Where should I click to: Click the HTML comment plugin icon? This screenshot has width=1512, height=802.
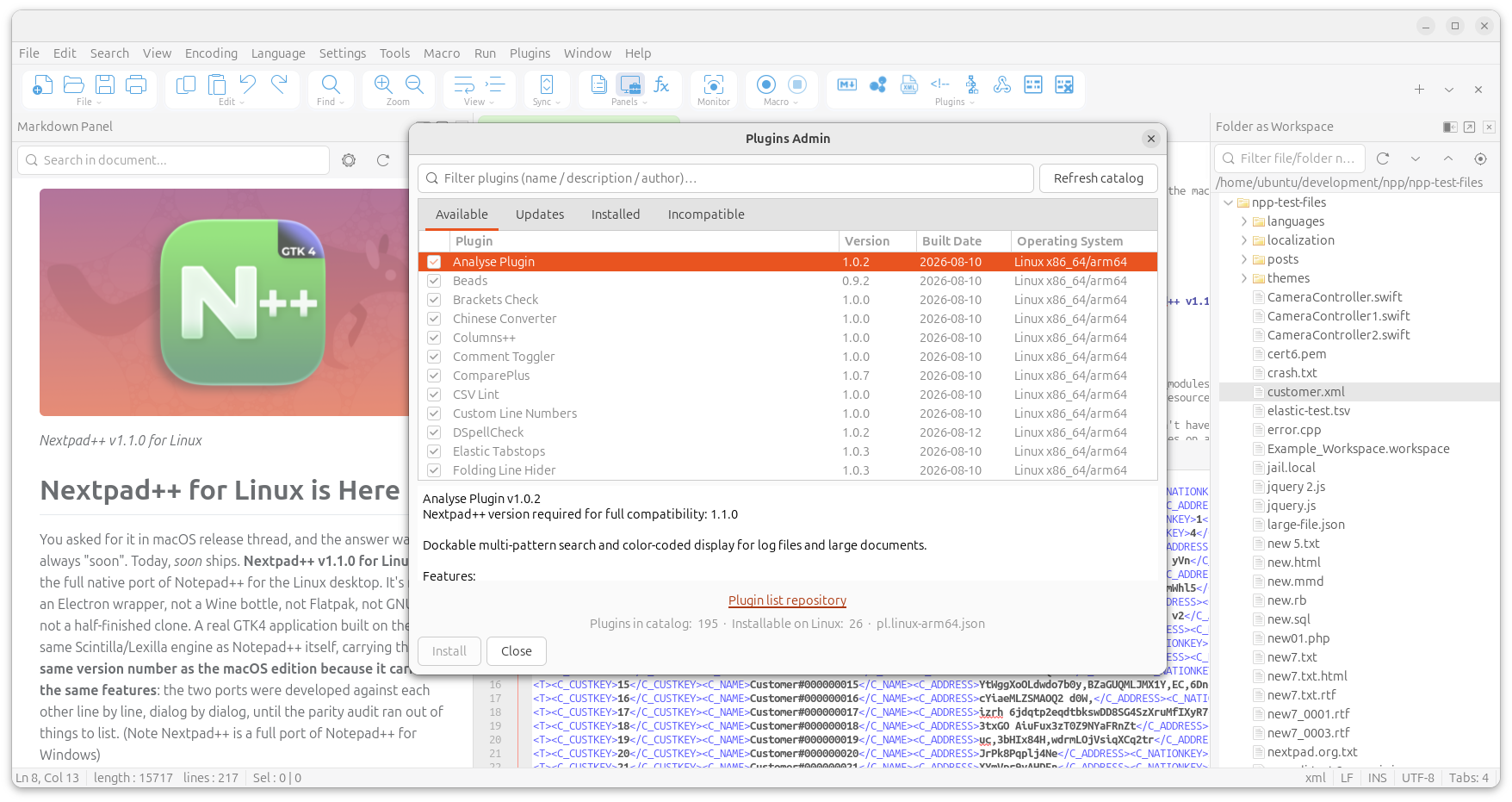[x=940, y=84]
